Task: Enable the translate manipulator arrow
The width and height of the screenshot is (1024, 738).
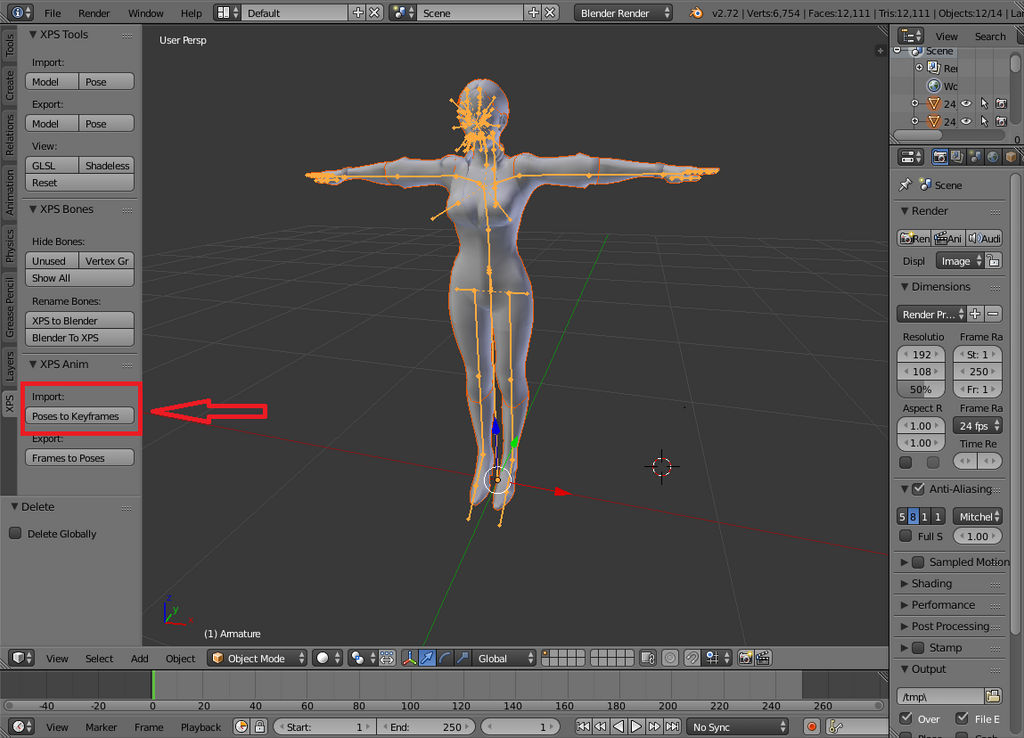Action: pyautogui.click(x=427, y=658)
